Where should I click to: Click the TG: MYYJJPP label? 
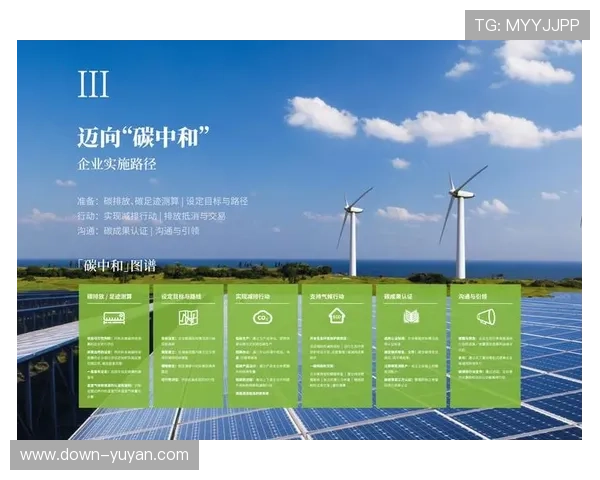point(526,24)
